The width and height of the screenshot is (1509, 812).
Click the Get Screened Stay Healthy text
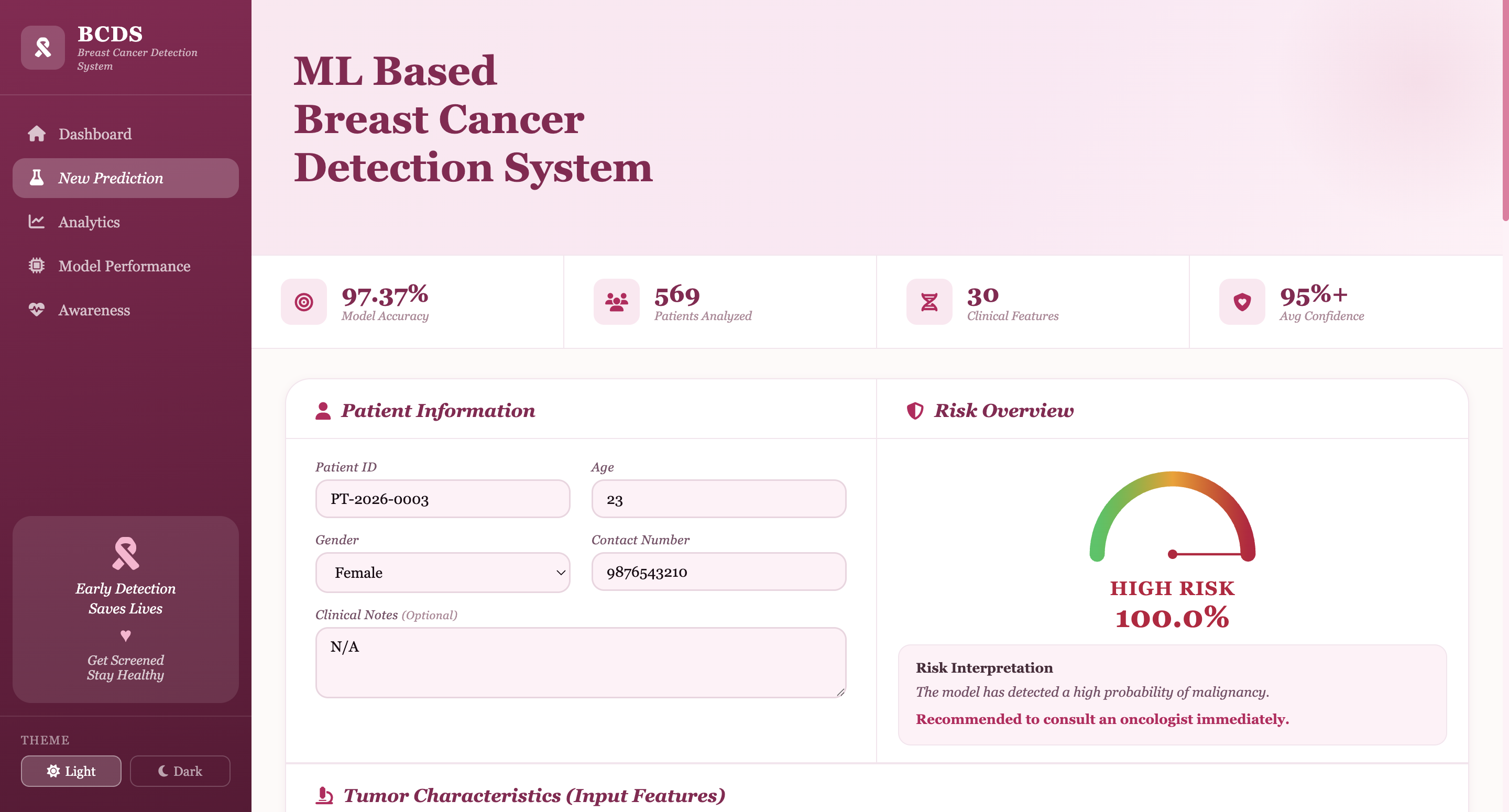pos(125,667)
